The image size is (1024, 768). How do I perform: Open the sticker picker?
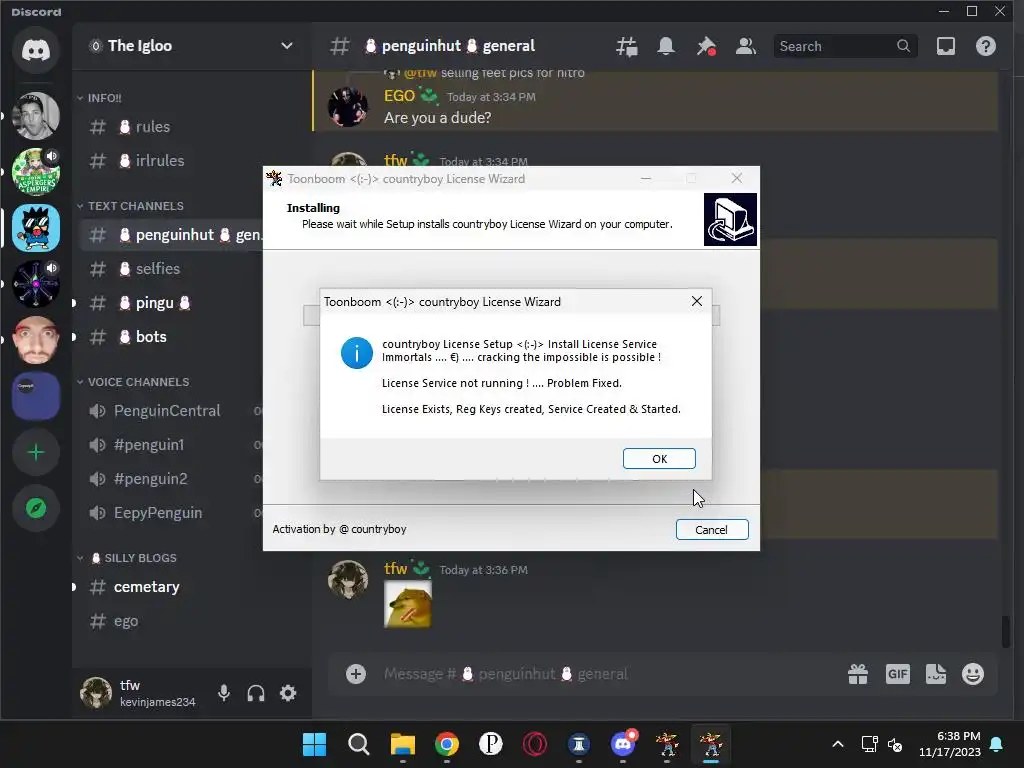(936, 674)
